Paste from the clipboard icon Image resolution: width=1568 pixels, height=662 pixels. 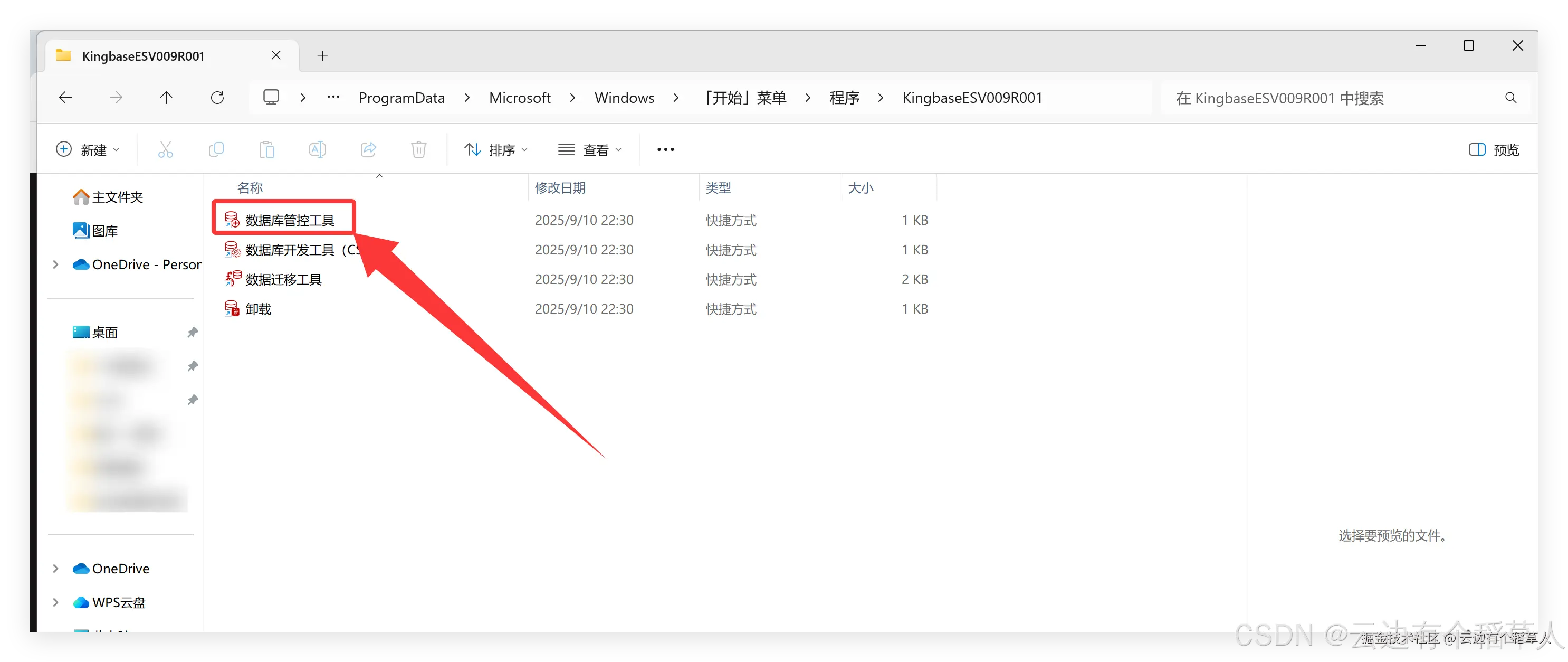pos(266,150)
